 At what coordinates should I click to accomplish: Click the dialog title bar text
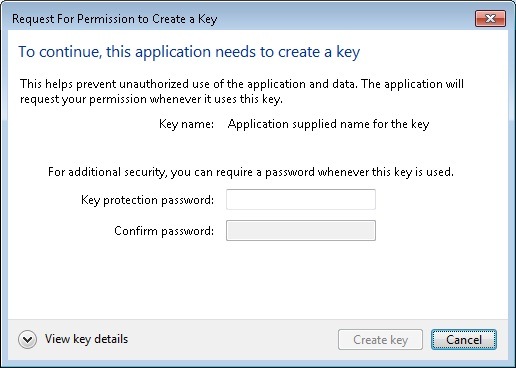[x=115, y=19]
